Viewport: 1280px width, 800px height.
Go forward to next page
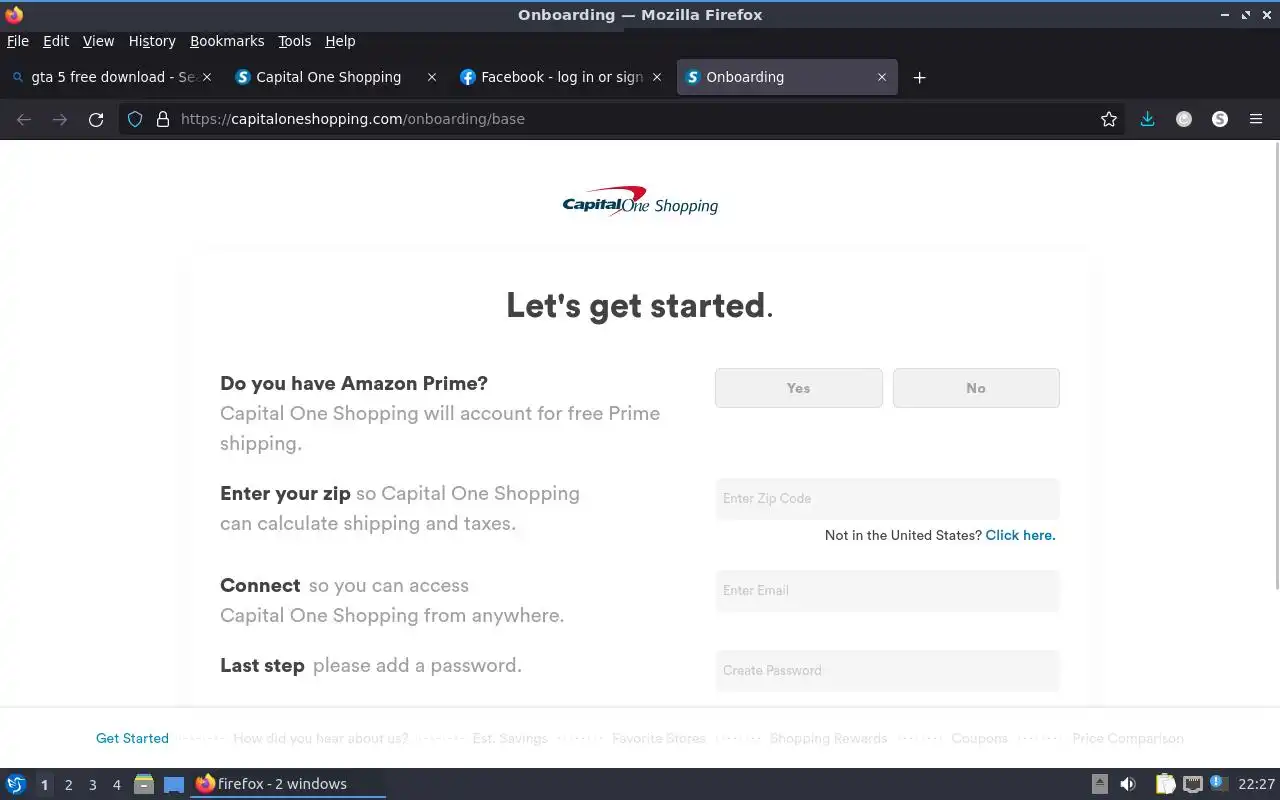pyautogui.click(x=60, y=119)
